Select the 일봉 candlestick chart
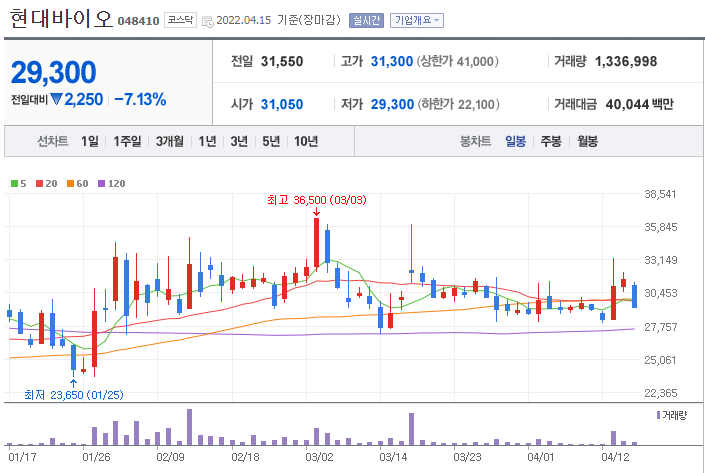This screenshot has height=473, width=705. 515,141
